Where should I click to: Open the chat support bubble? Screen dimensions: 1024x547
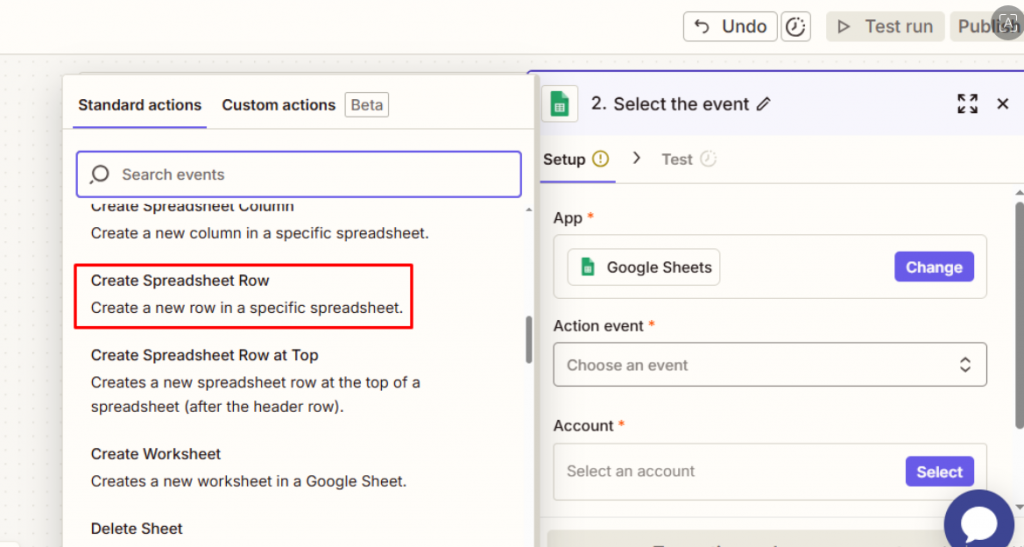pos(978,522)
